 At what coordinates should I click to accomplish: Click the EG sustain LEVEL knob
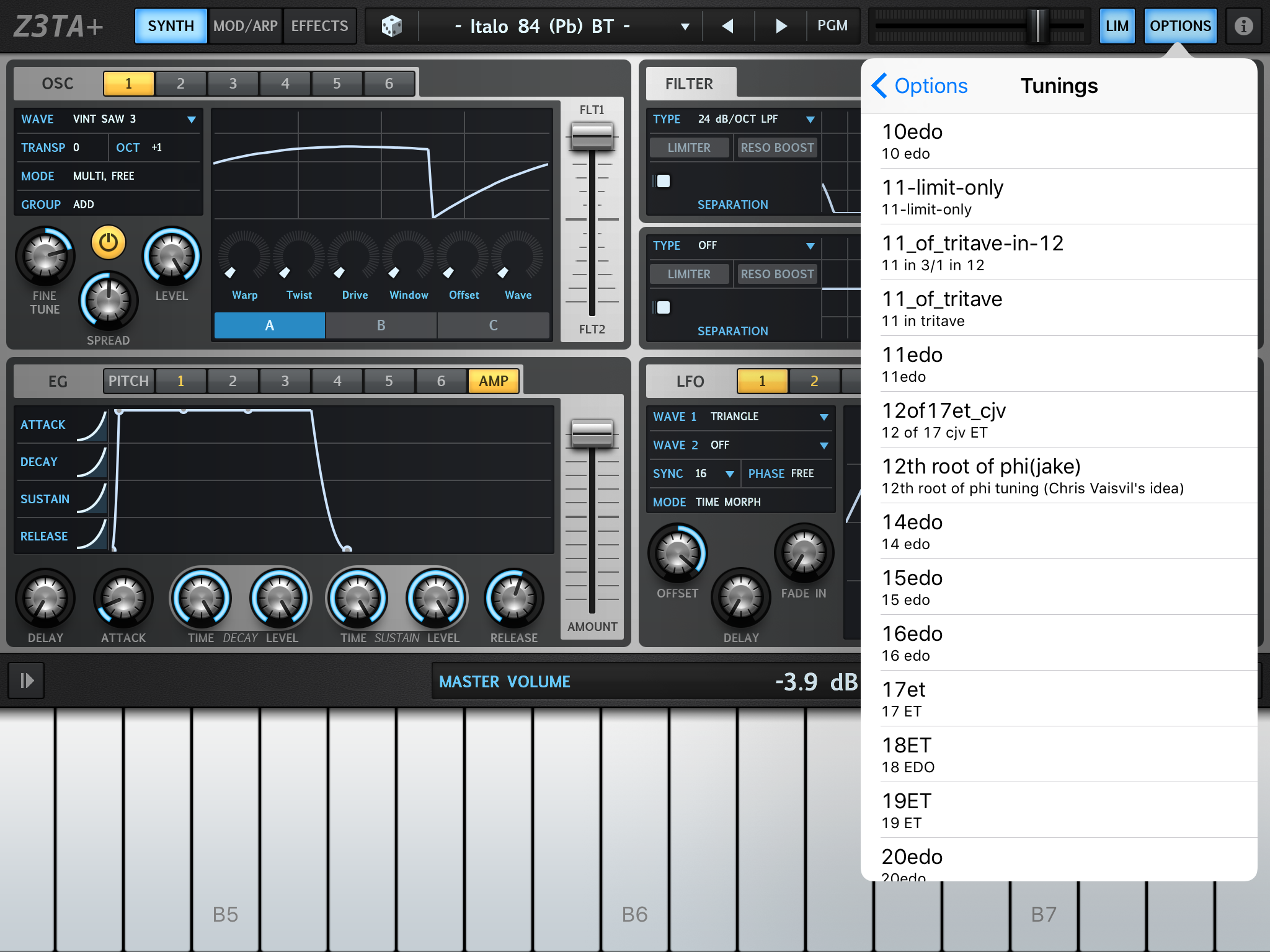point(436,599)
